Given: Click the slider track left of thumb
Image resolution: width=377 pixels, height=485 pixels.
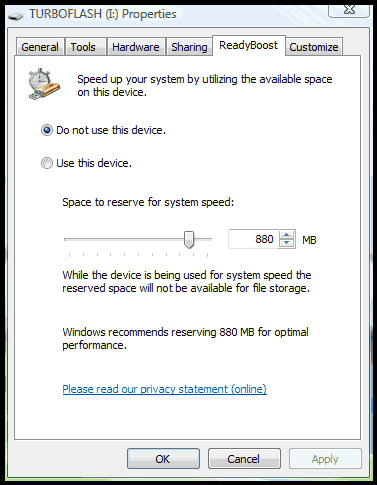Looking at the screenshot, I should (x=124, y=239).
